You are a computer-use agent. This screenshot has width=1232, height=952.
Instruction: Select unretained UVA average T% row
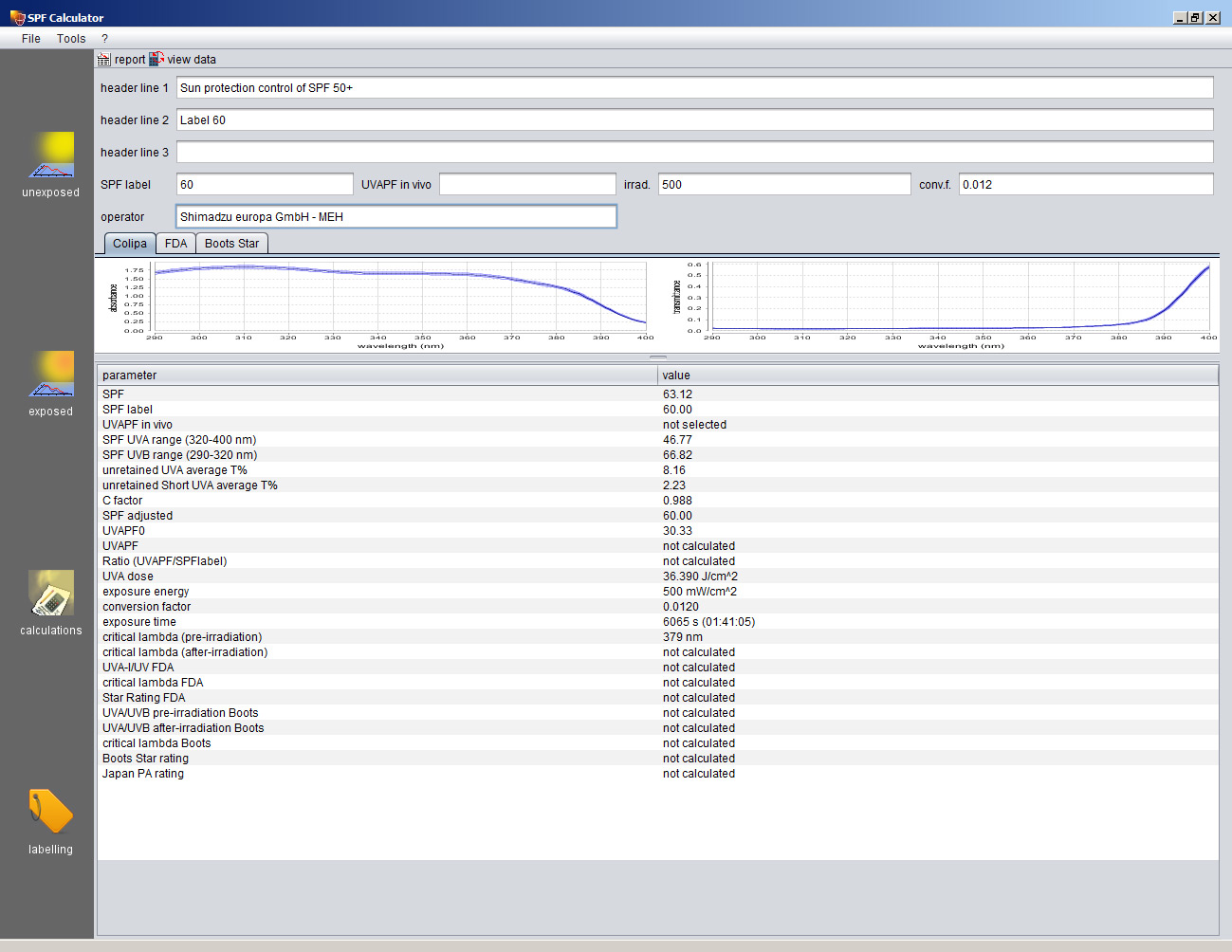click(x=657, y=470)
